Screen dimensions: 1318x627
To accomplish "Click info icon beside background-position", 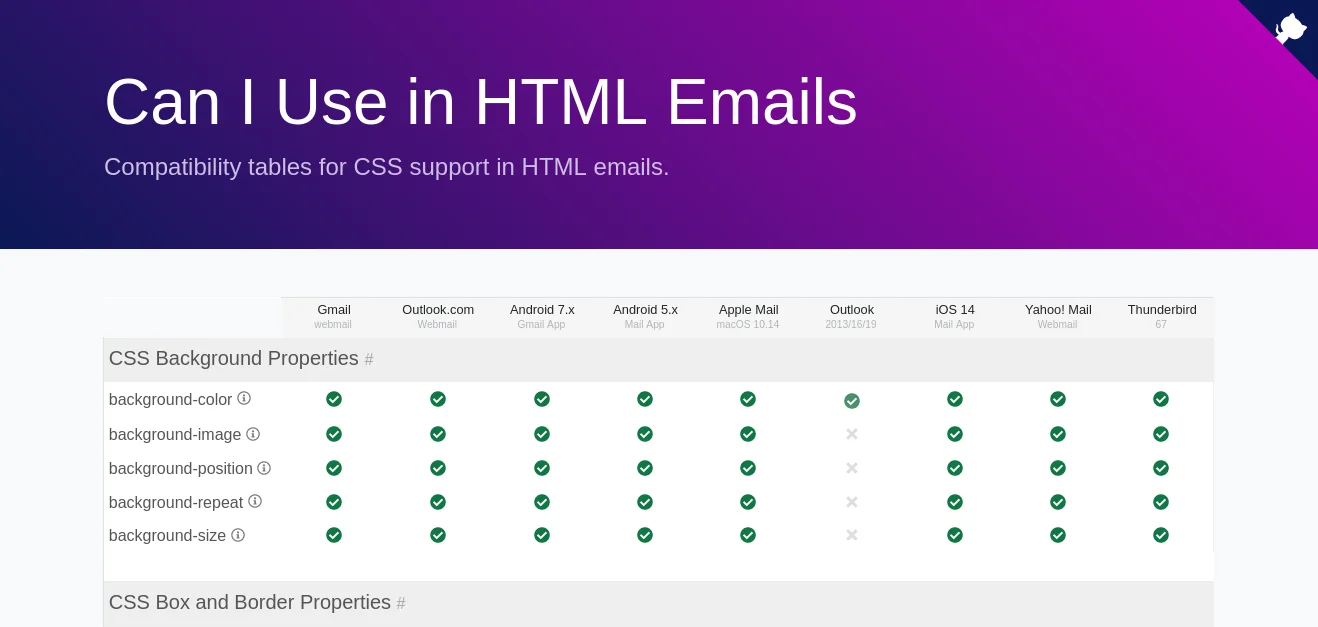I will coord(264,468).
